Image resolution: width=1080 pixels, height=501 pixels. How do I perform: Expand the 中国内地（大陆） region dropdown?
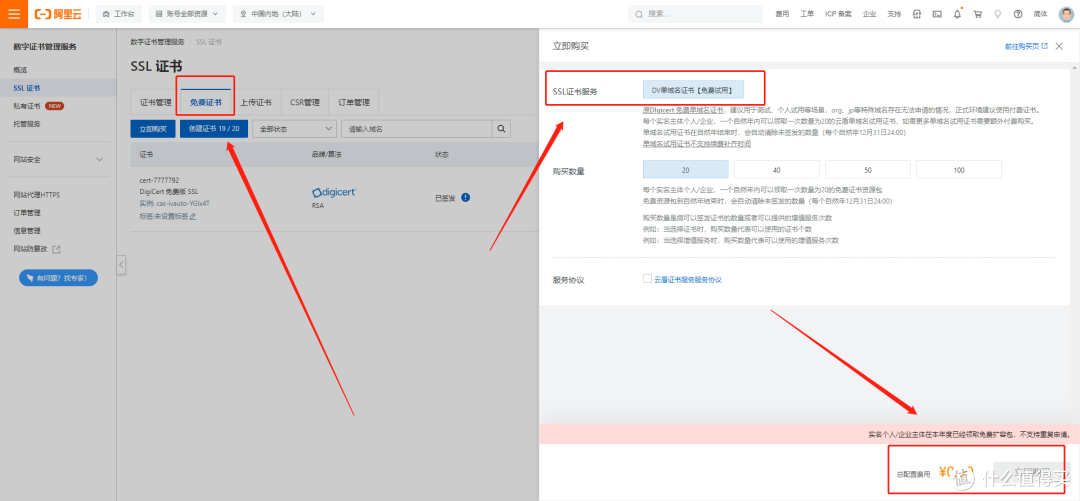tap(278, 14)
